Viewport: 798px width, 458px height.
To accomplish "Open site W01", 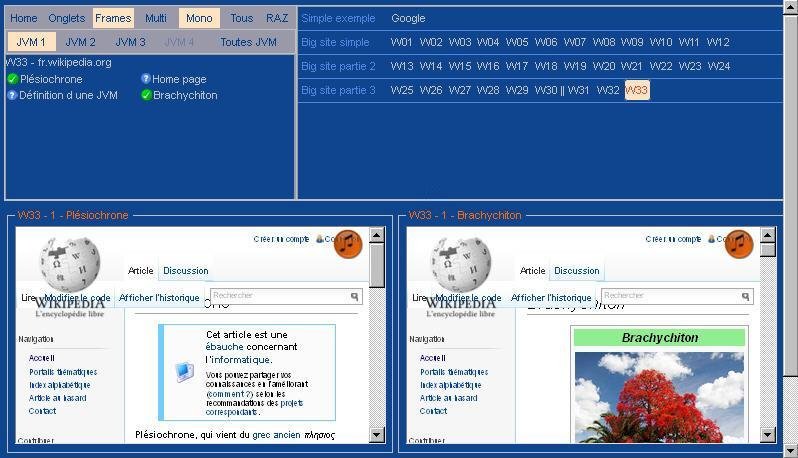I will point(401,42).
